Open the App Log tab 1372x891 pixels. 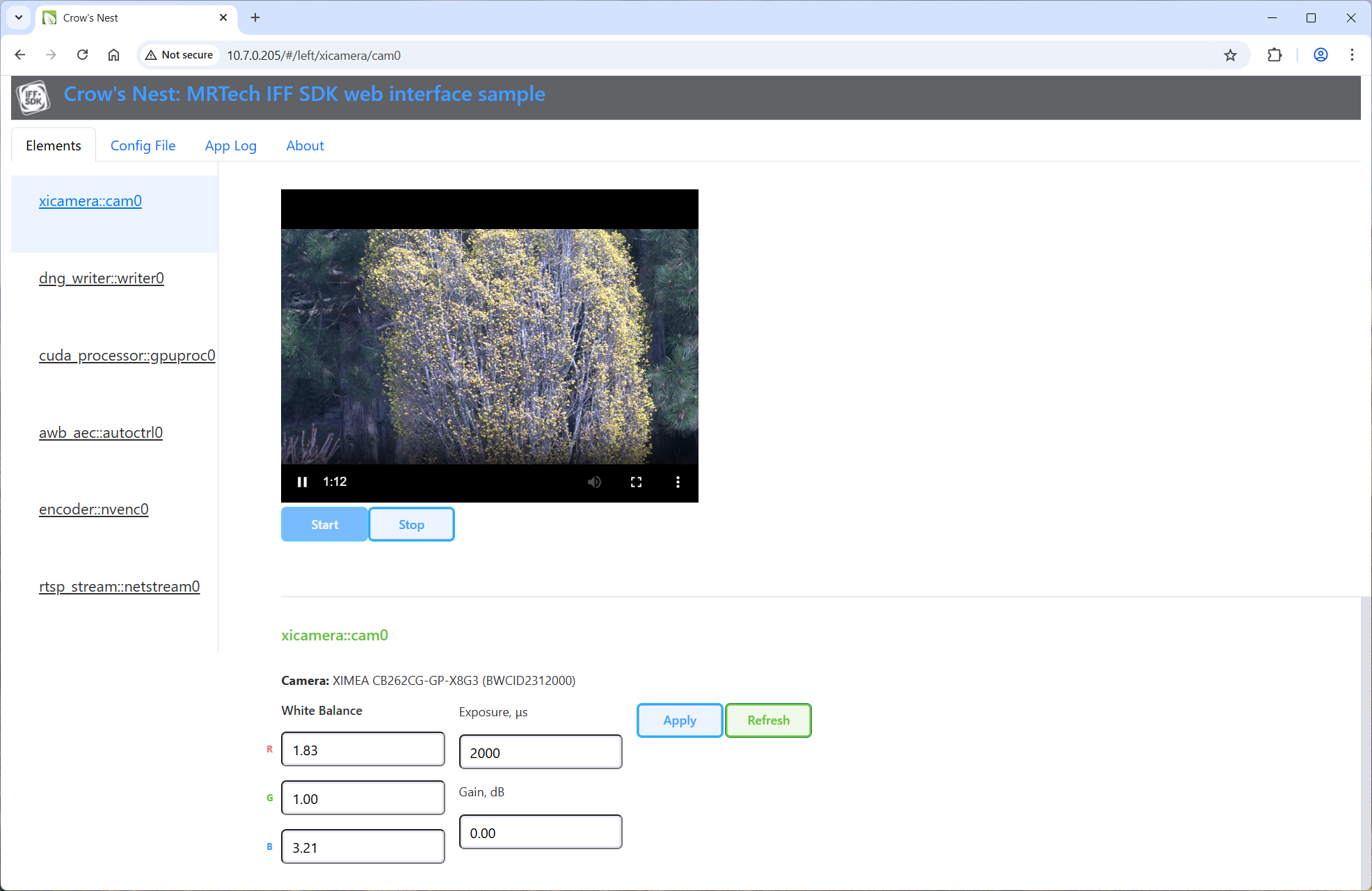(230, 145)
